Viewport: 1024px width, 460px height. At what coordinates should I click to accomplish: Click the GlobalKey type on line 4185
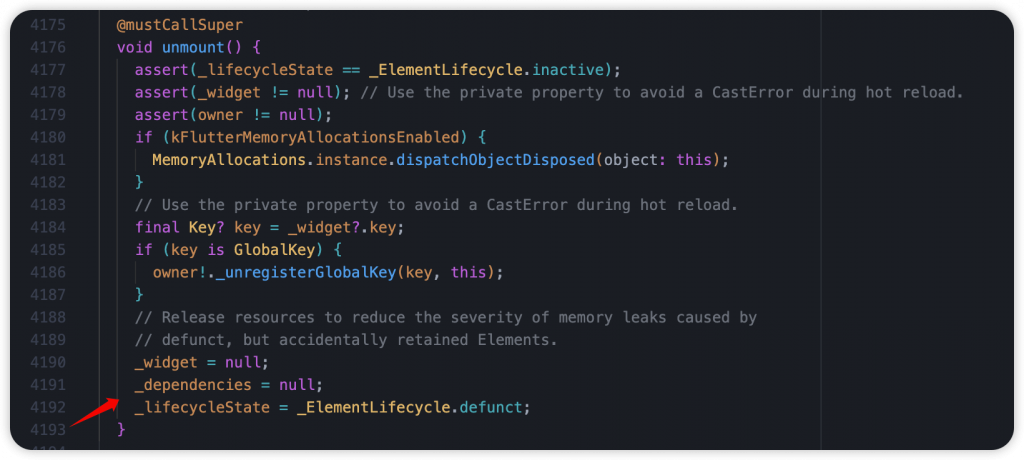pyautogui.click(x=283, y=250)
